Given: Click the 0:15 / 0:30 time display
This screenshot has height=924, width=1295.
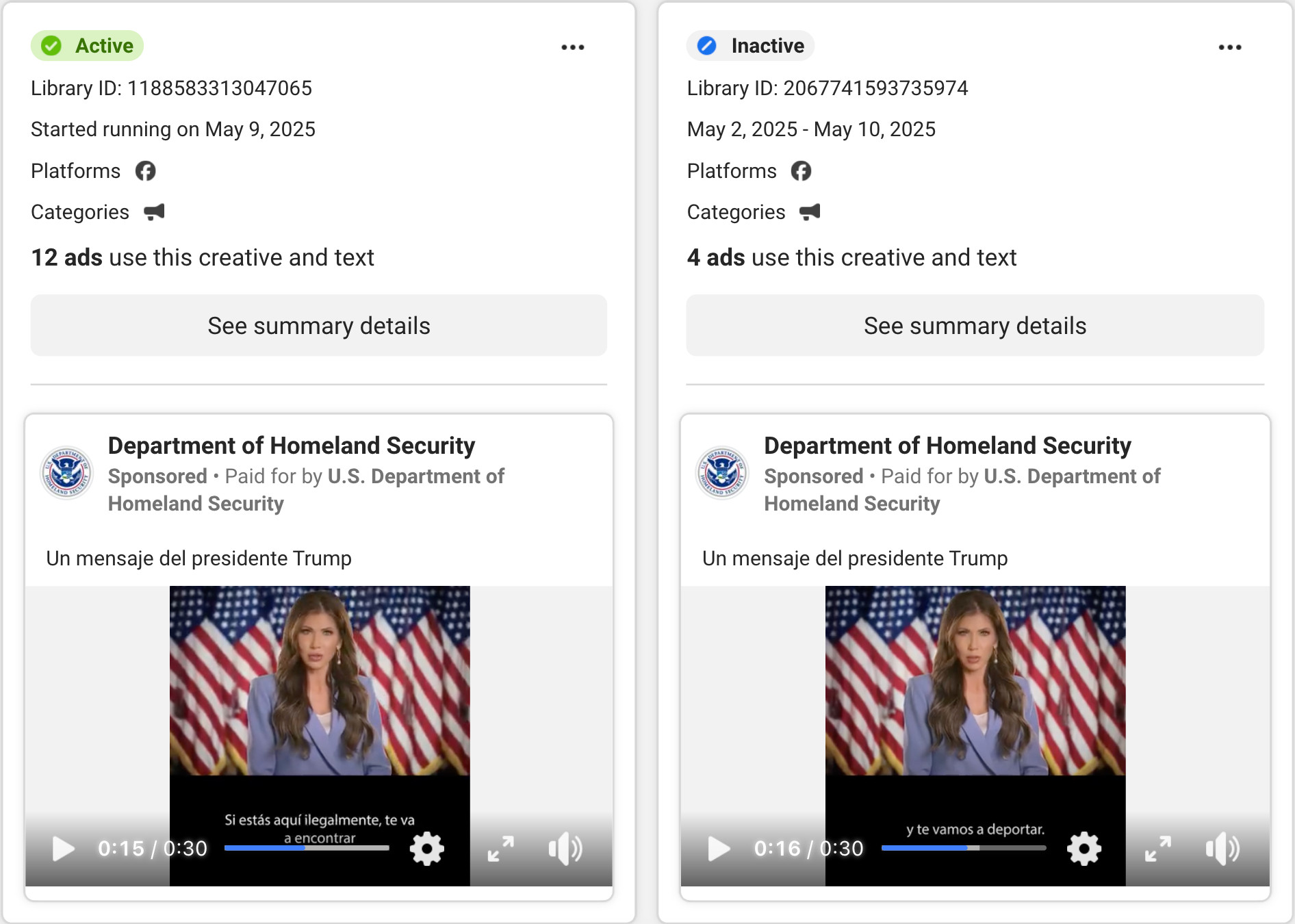Looking at the screenshot, I should [153, 849].
